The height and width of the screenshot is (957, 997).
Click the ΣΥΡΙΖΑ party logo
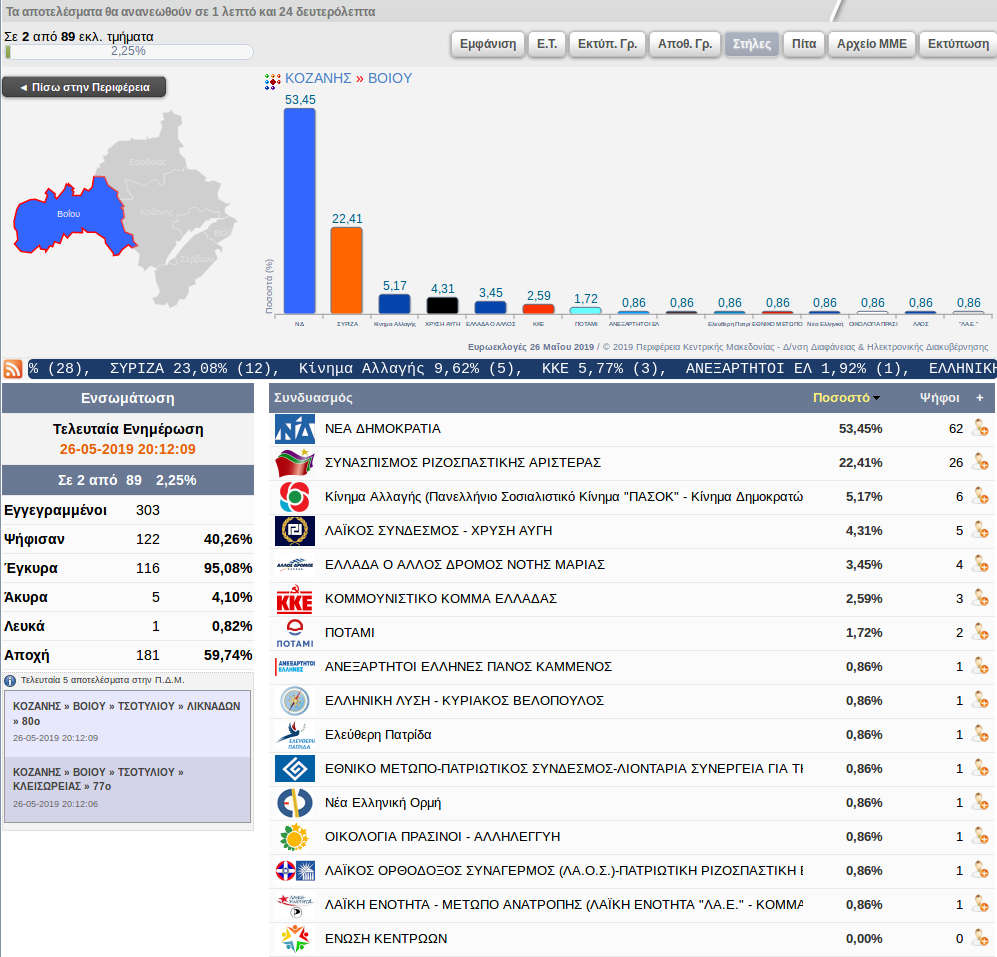pyautogui.click(x=294, y=463)
